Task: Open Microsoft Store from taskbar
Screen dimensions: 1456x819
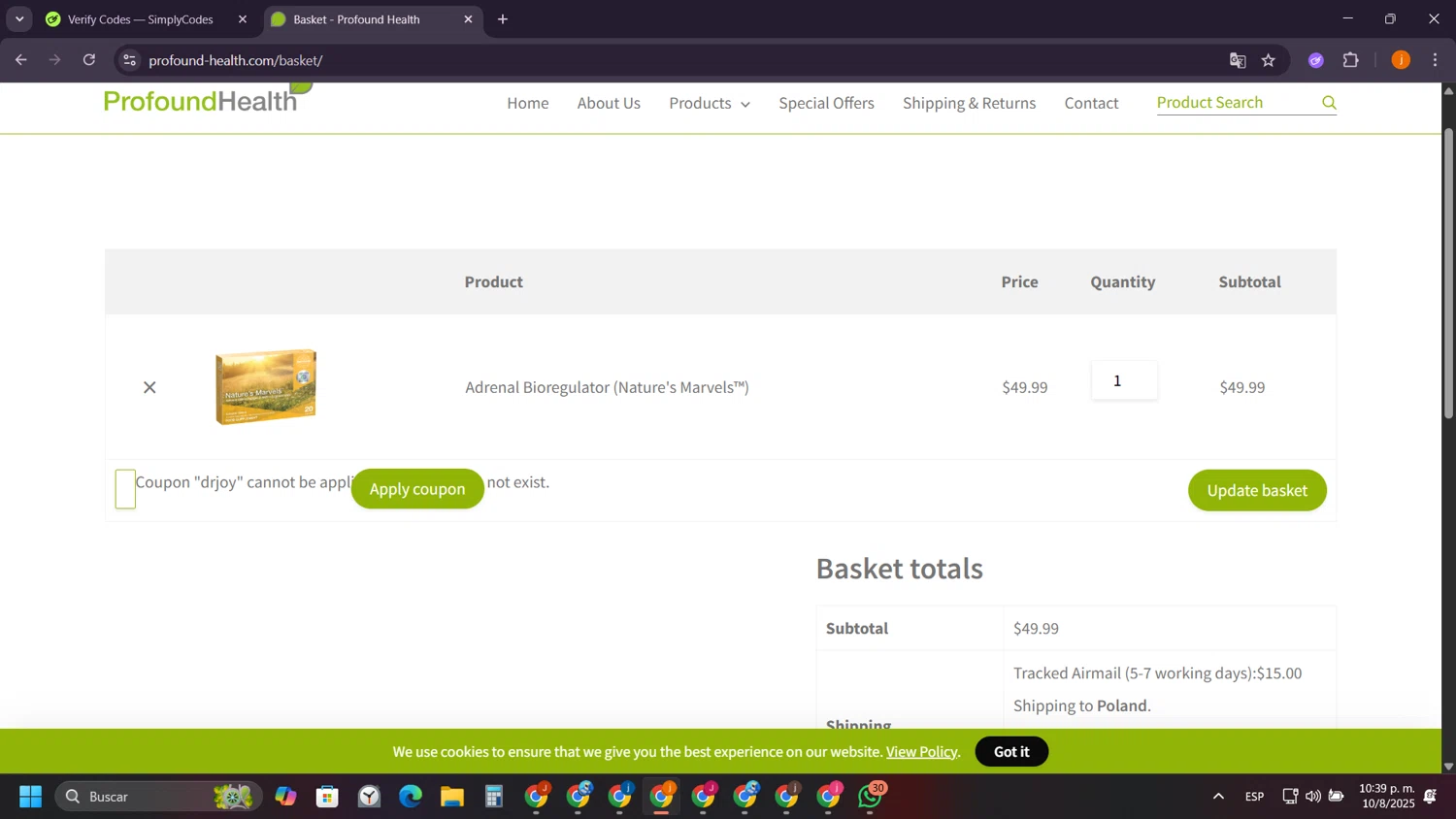Action: (x=327, y=797)
